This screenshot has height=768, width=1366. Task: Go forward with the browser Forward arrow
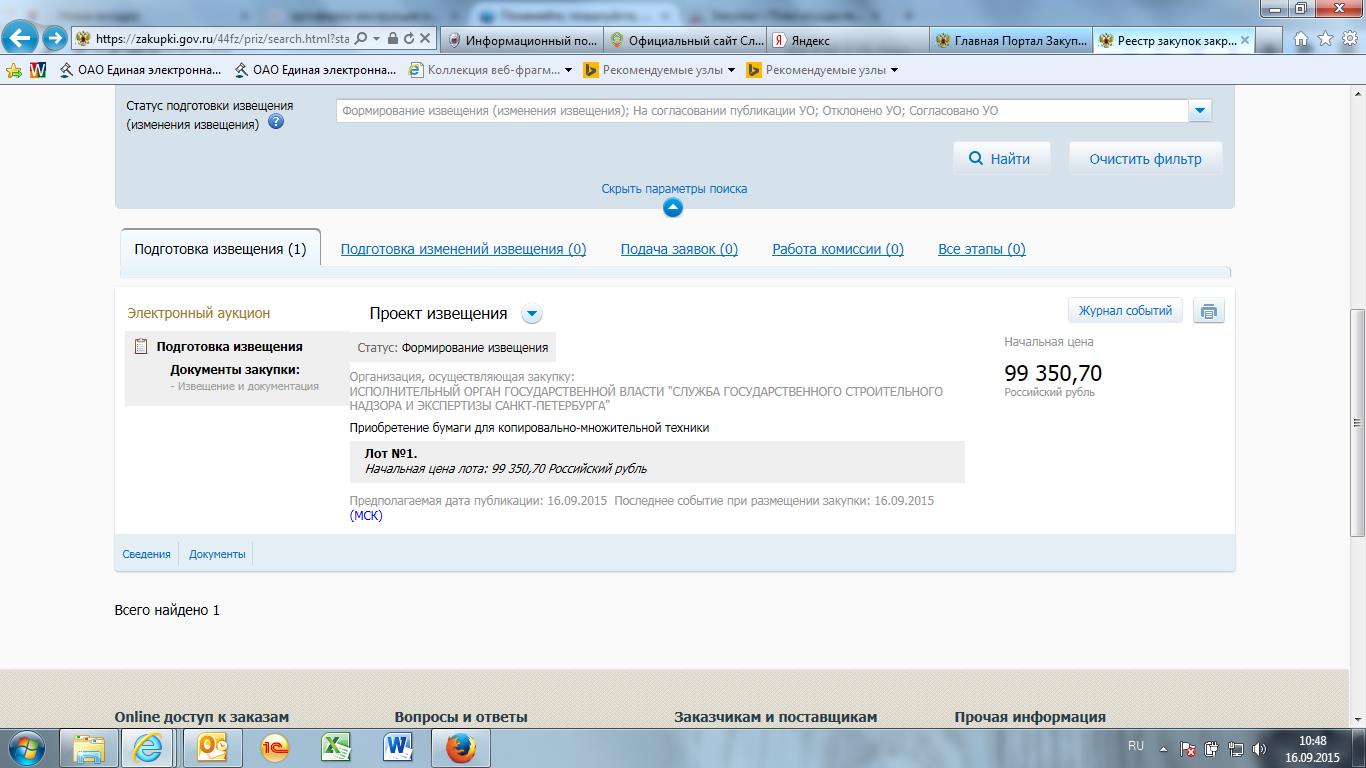coord(54,39)
